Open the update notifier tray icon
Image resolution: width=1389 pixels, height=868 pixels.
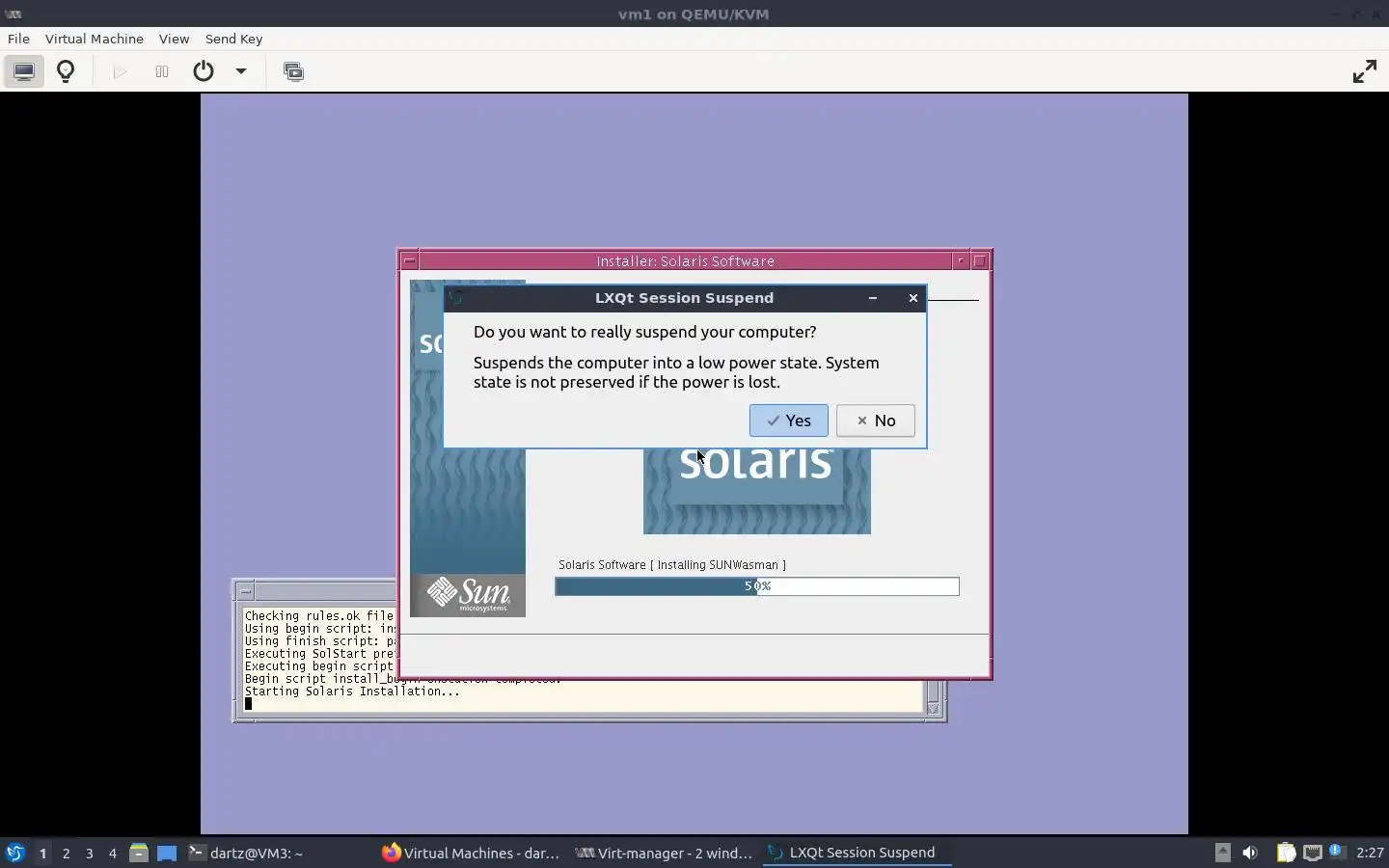(1337, 852)
